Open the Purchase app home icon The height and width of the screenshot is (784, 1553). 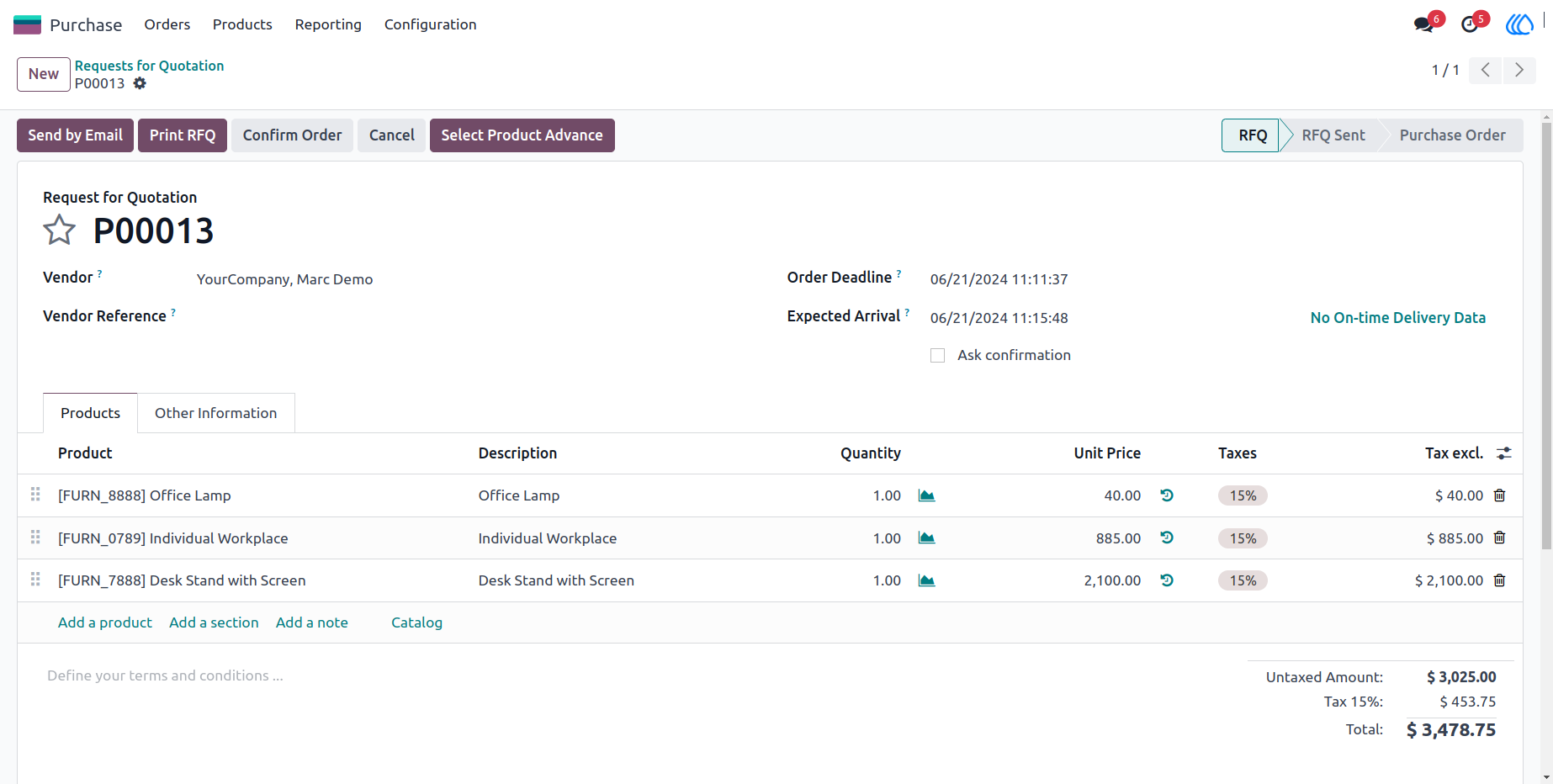coord(27,24)
